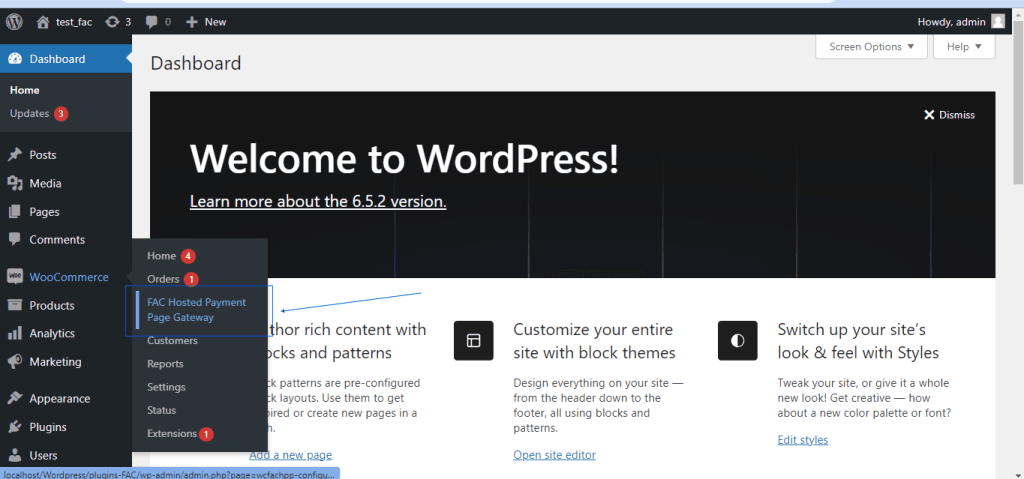The image size is (1024, 479).
Task: Click the Plugins plug icon
Action: coord(15,427)
